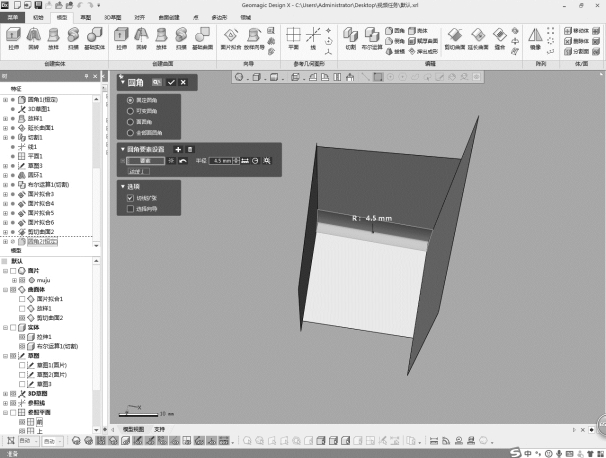This screenshot has width=606, height=458.
Task: Click the trash icon in 圆角要素设置
Action: 190,148
